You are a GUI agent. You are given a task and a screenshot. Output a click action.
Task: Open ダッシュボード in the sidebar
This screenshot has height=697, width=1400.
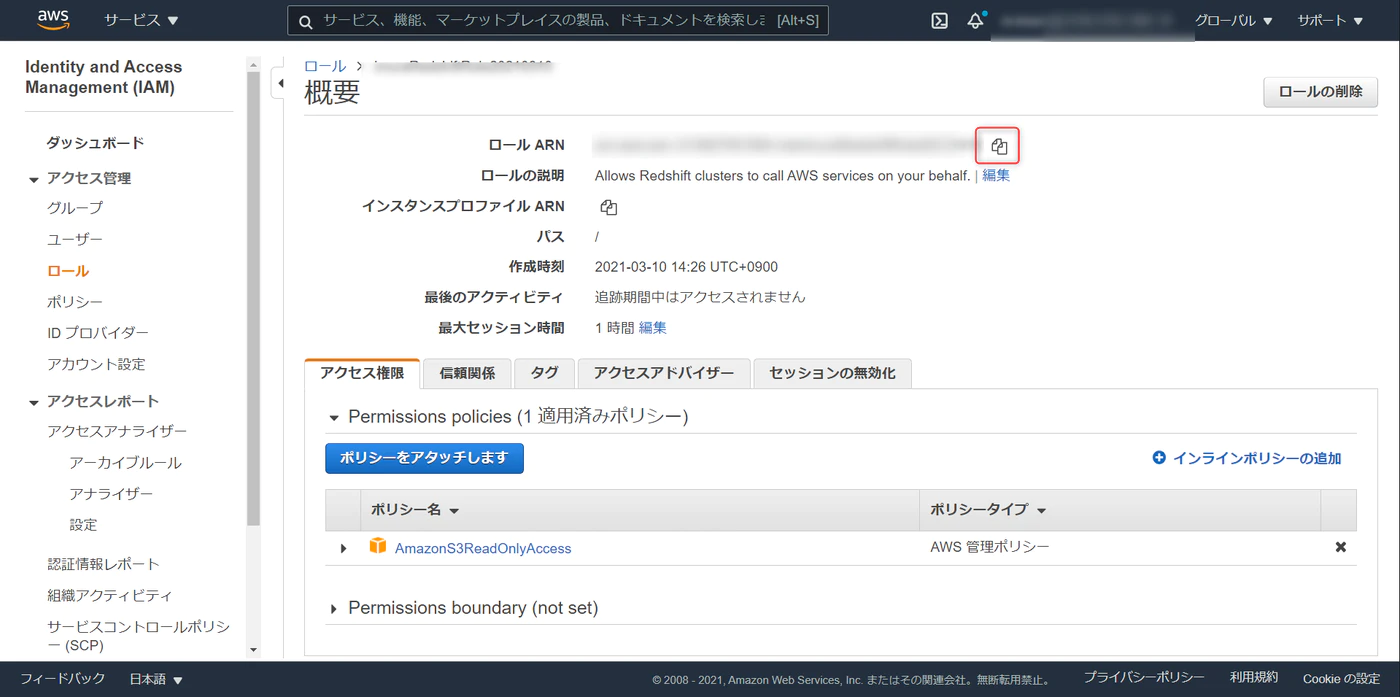pos(96,143)
